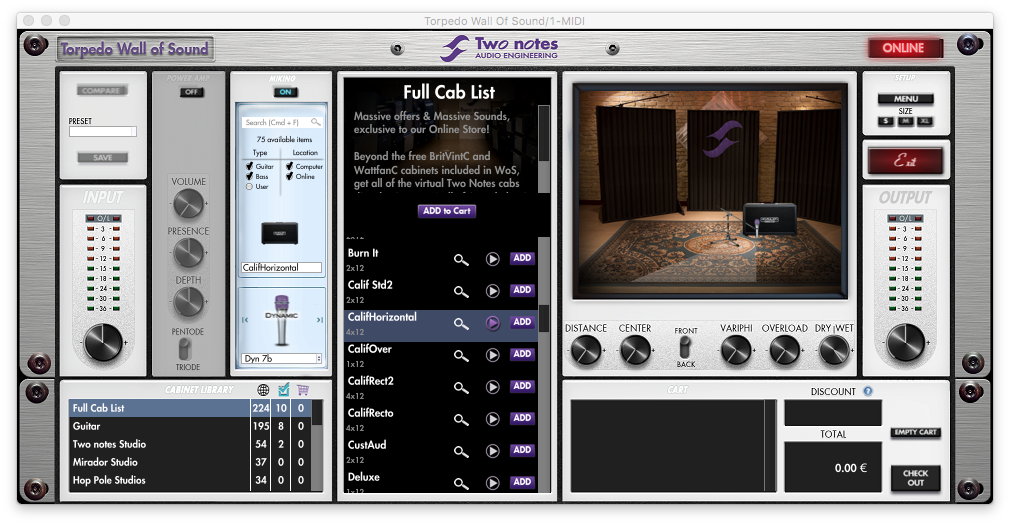Open CalifRect2 magnifier details
The height and width of the screenshot is (525, 1010).
pyautogui.click(x=461, y=388)
